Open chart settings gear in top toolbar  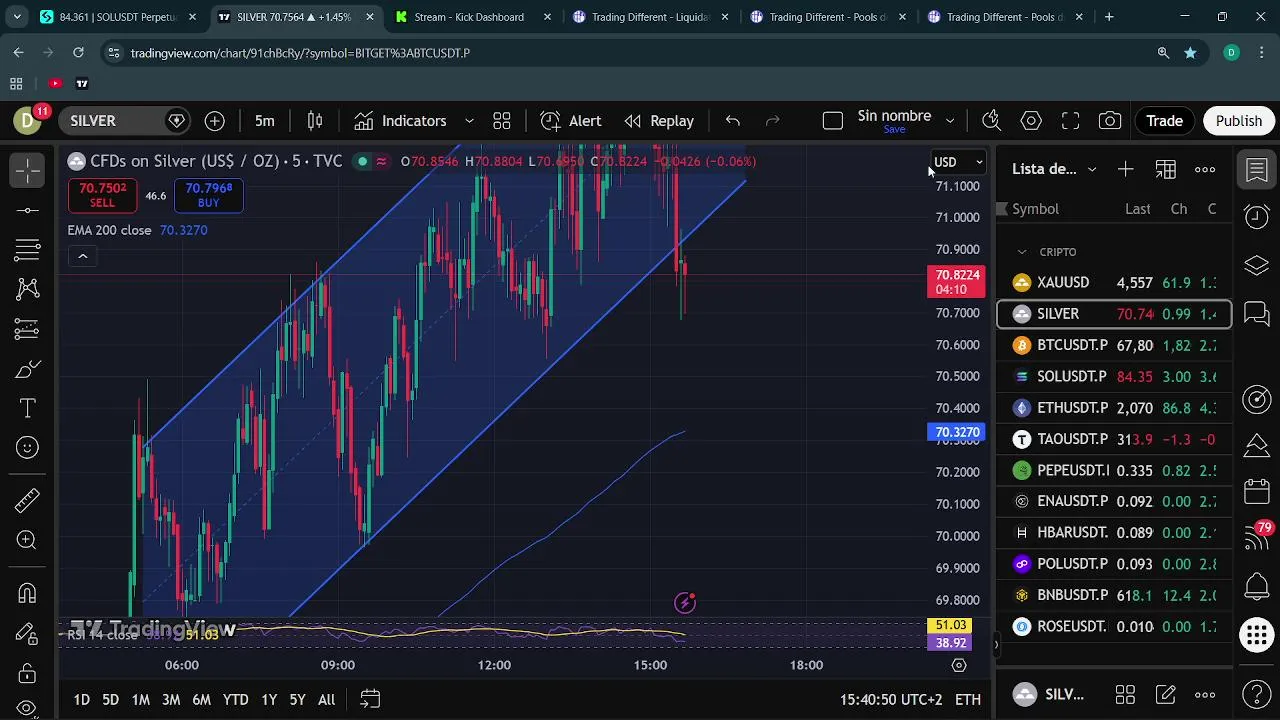(1031, 121)
